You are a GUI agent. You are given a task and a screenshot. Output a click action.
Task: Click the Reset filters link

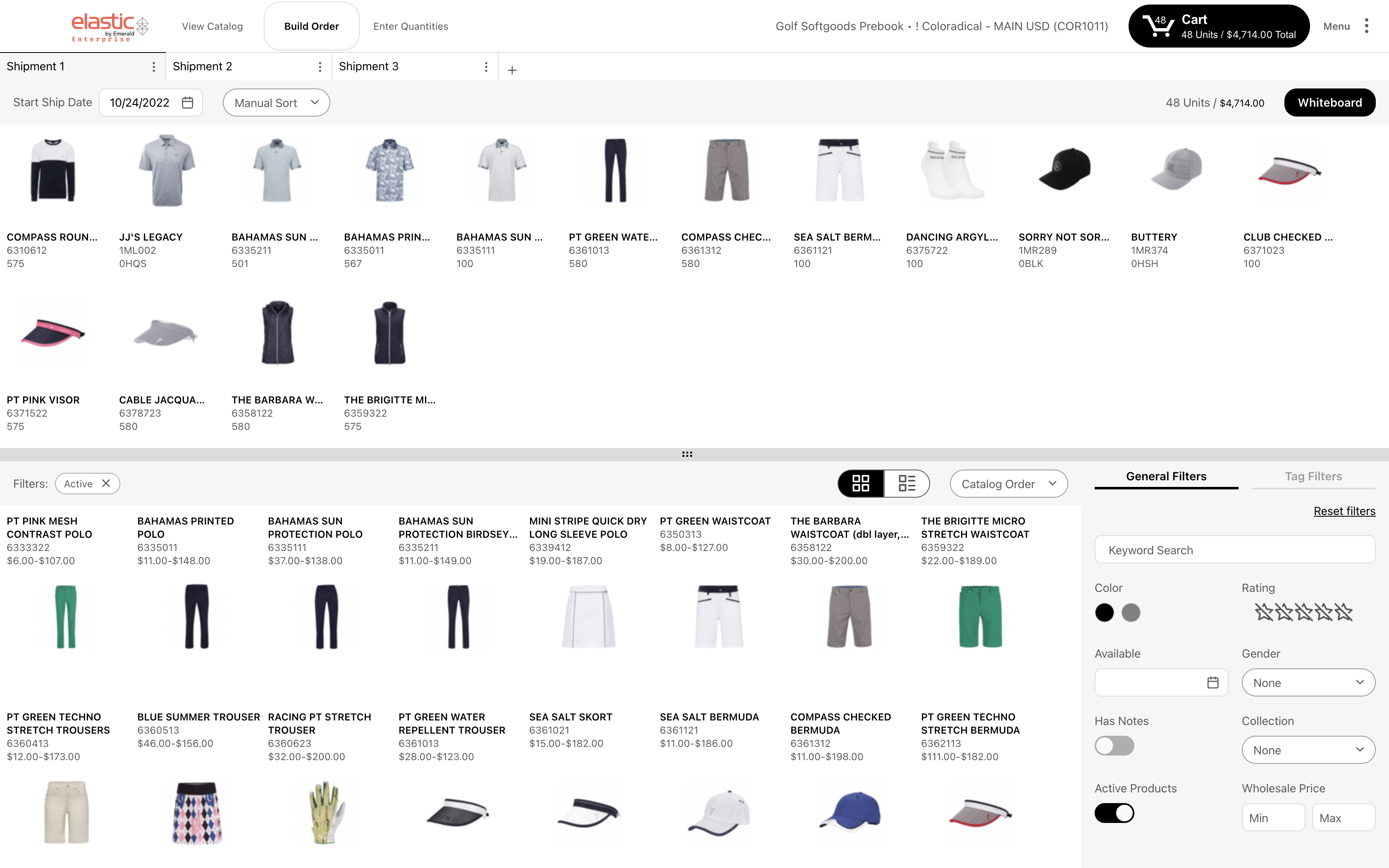(1344, 511)
